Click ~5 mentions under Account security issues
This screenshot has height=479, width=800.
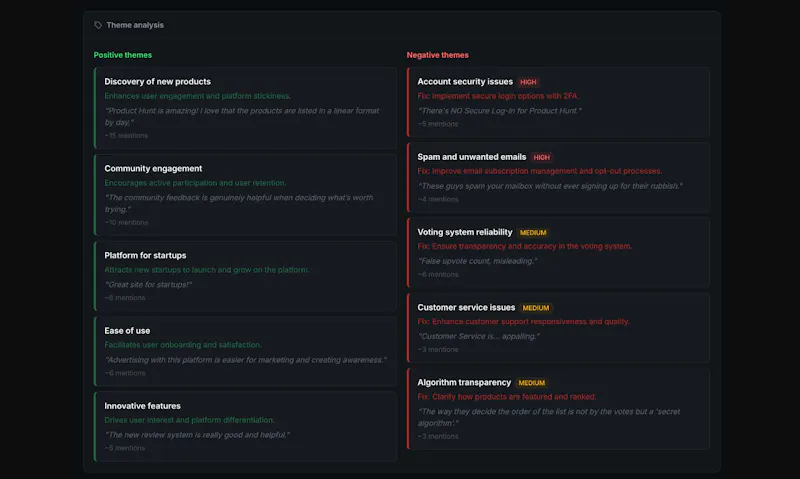click(438, 124)
